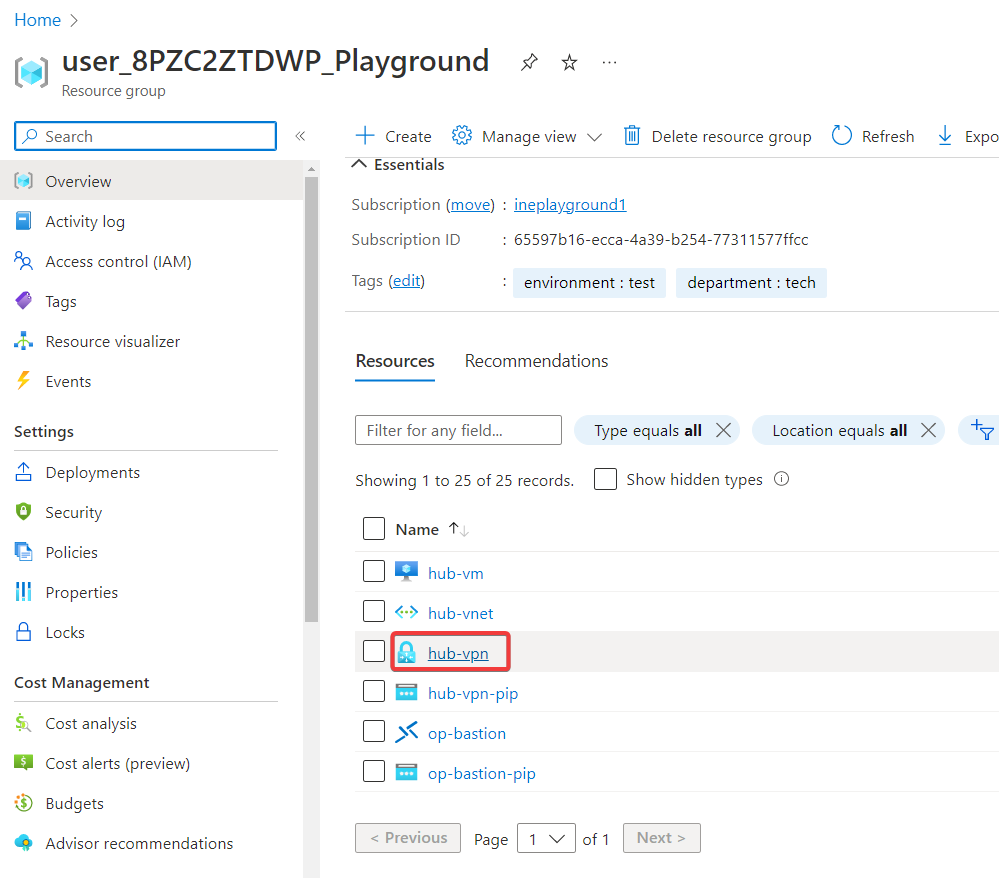Screen dimensions: 999x878
Task: Open Cost analysis in sidebar
Action: [x=91, y=724]
